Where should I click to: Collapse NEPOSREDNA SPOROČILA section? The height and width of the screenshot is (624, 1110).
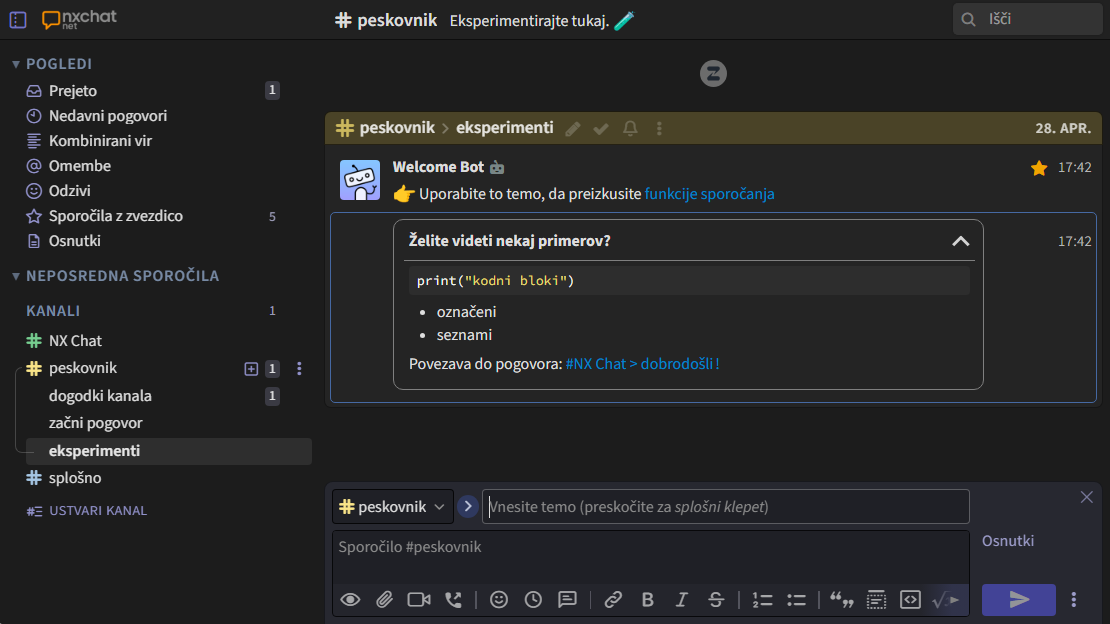[x=16, y=276]
